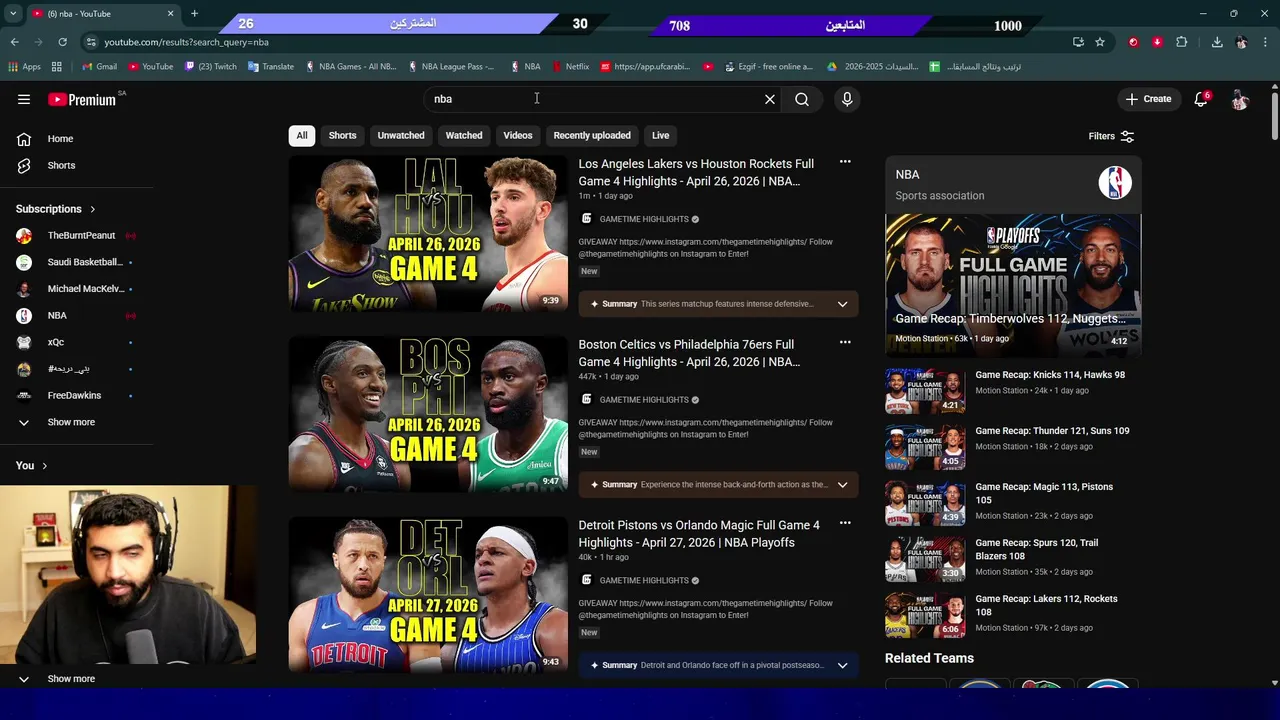This screenshot has height=720, width=1280.
Task: Select the Live filter chip
Action: click(x=661, y=135)
